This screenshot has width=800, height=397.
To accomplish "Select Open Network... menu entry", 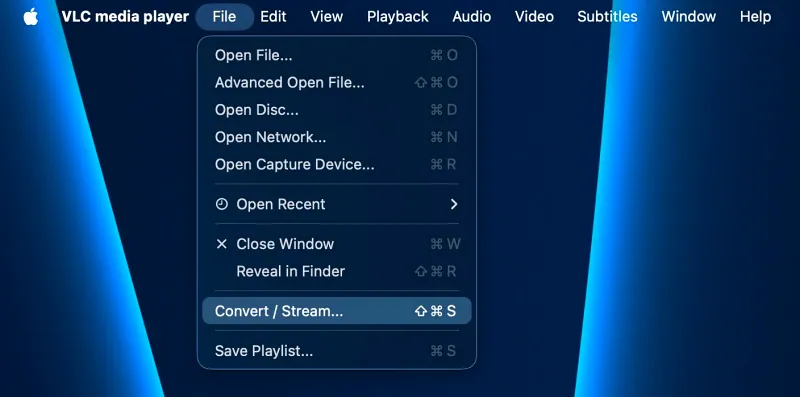I will pos(337,137).
